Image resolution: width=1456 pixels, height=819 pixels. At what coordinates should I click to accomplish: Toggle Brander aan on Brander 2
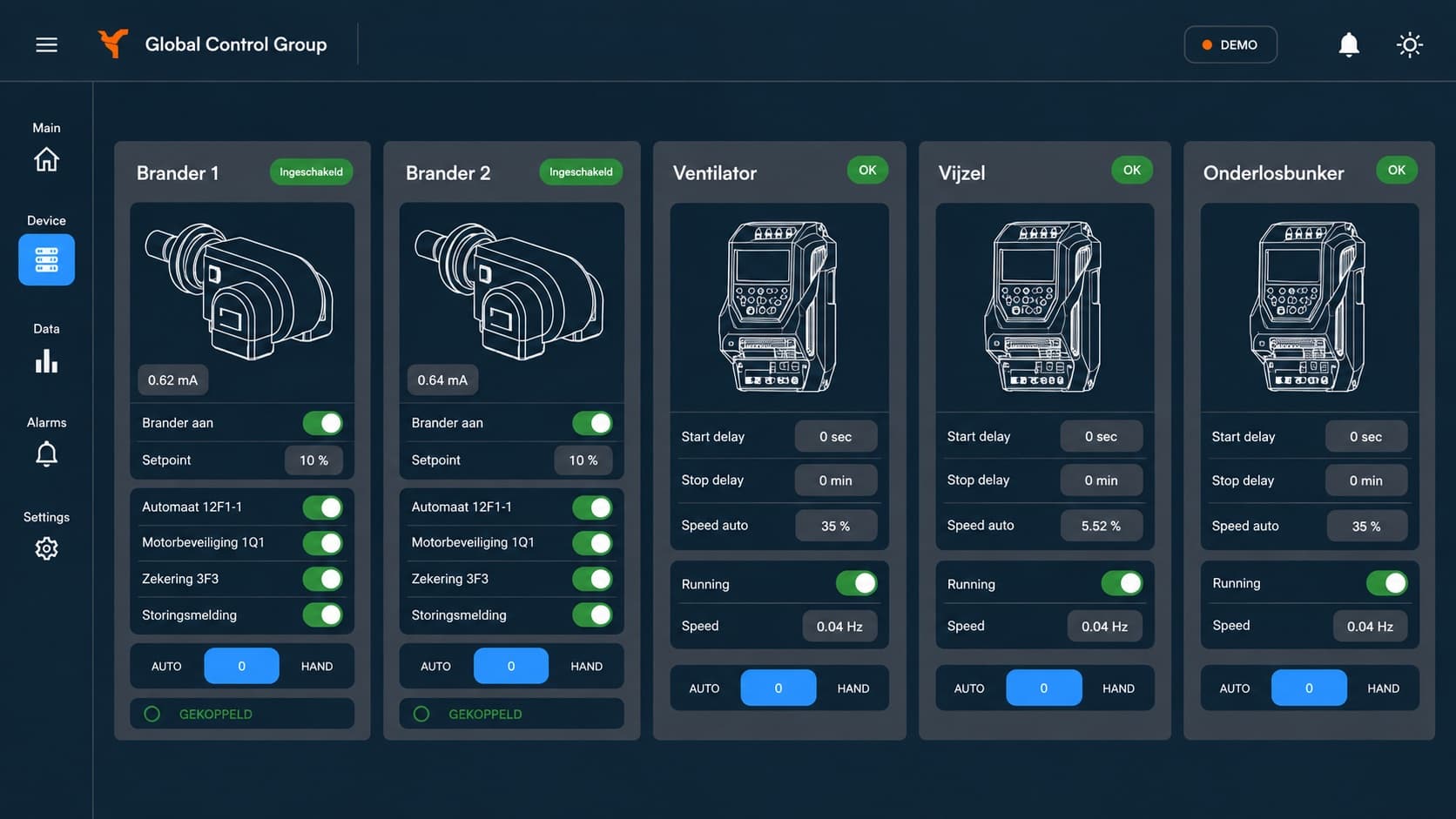coord(592,423)
